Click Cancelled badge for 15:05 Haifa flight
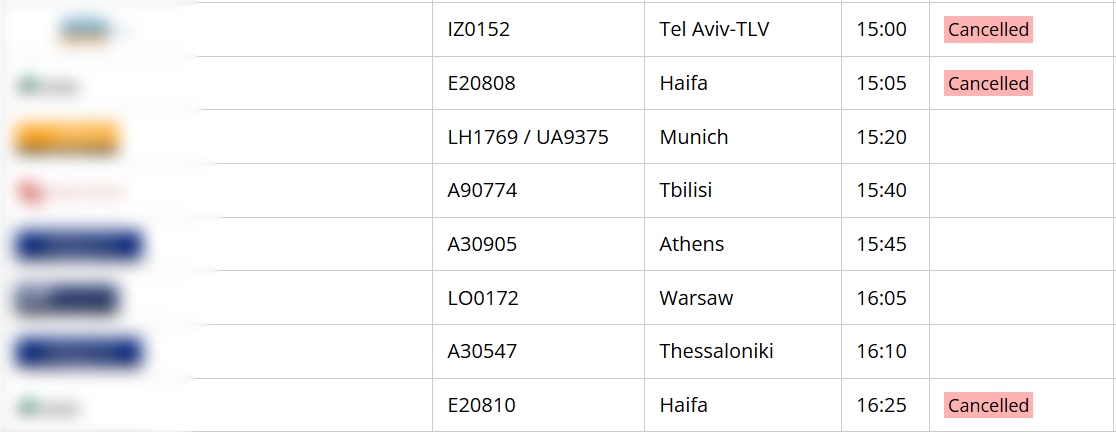 pos(988,83)
